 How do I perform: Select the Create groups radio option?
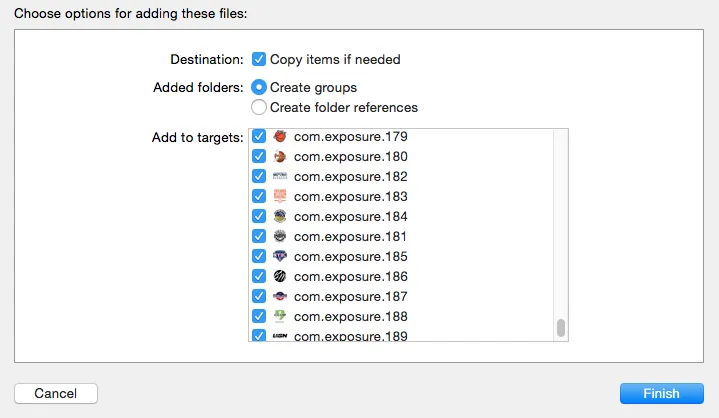259,87
